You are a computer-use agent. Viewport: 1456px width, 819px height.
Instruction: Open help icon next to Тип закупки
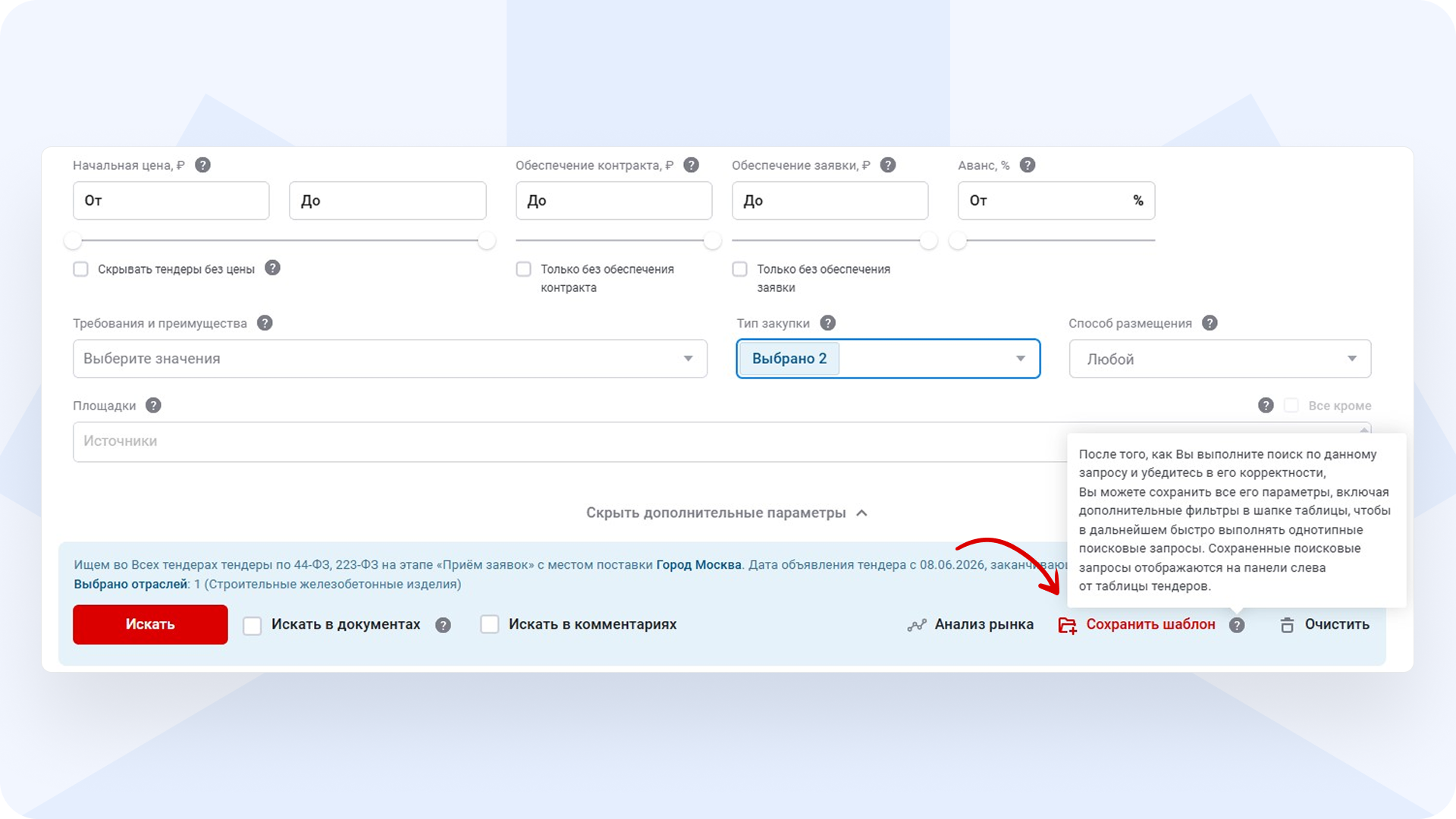point(828,323)
